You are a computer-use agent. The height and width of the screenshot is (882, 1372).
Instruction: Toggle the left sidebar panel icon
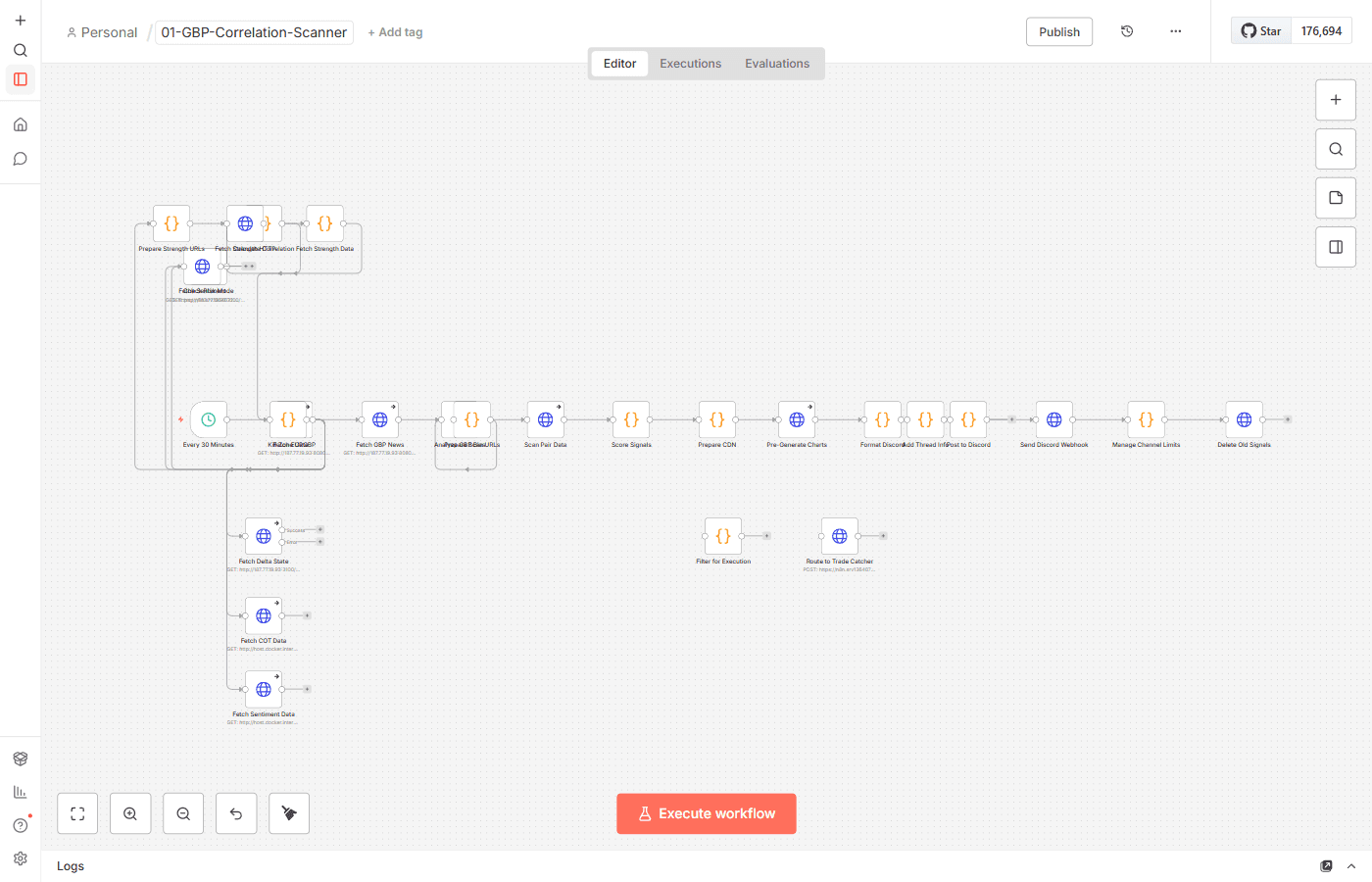21,79
